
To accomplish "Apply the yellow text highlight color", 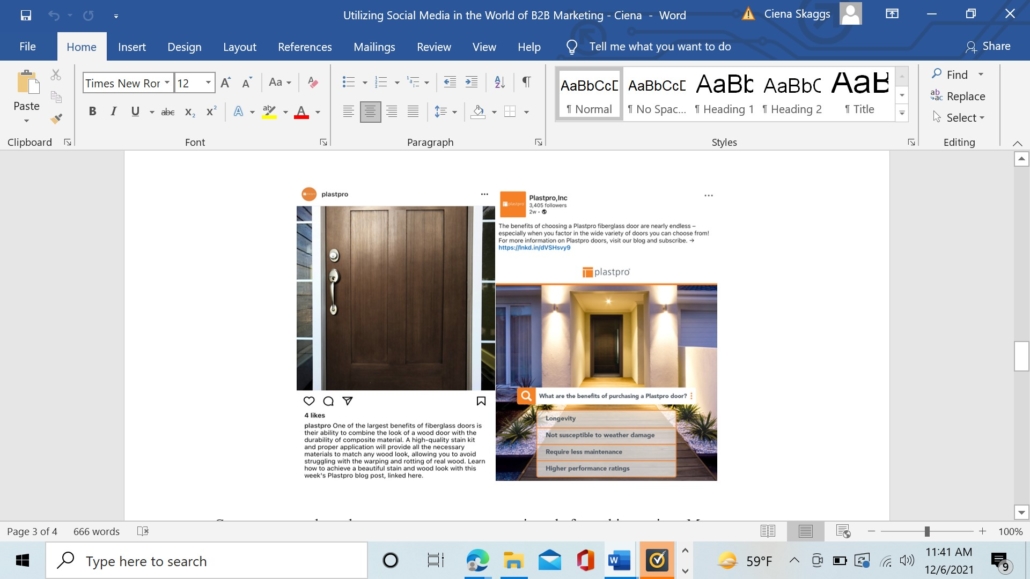I will (x=269, y=112).
